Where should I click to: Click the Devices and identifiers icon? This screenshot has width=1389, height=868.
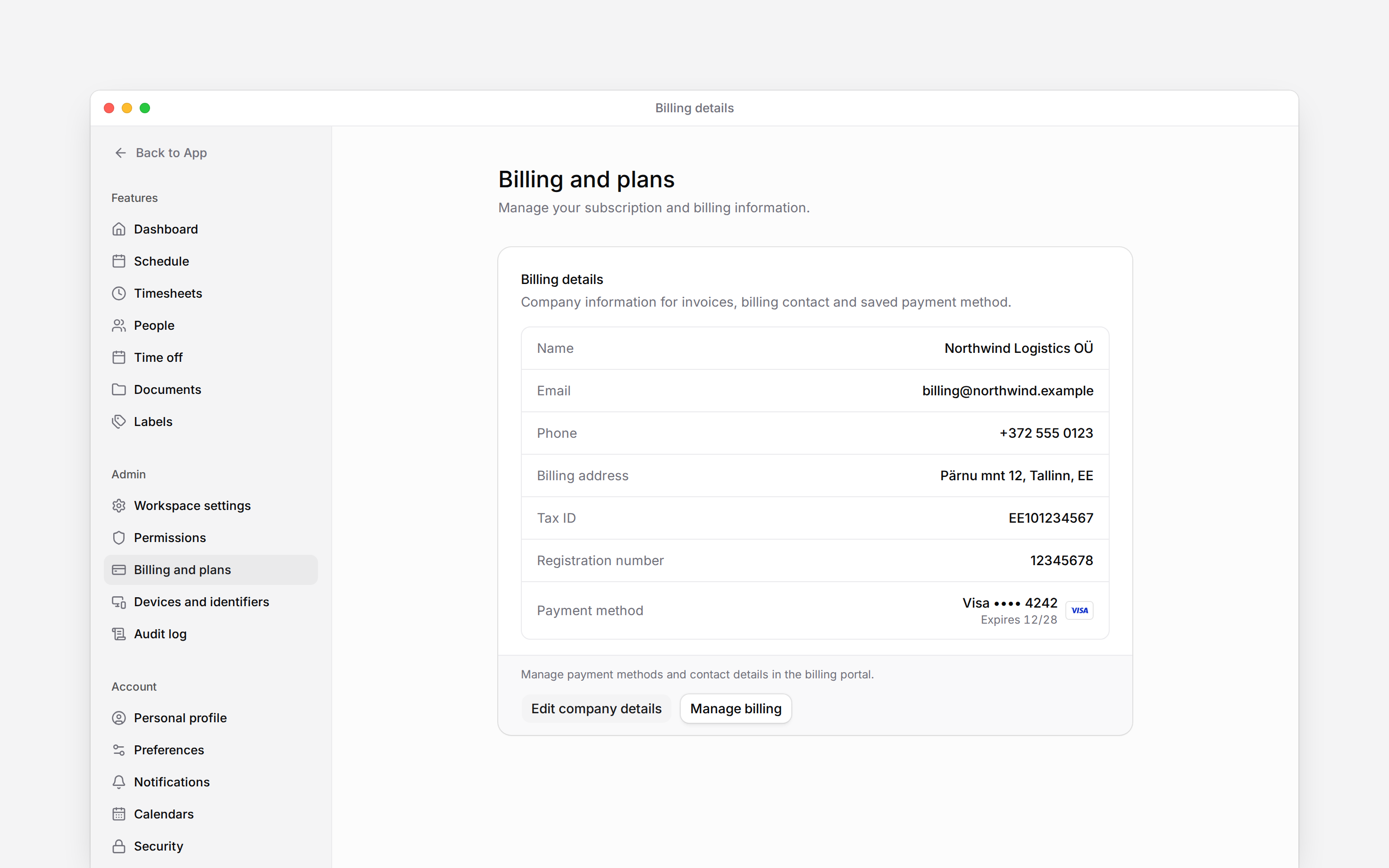coord(119,602)
